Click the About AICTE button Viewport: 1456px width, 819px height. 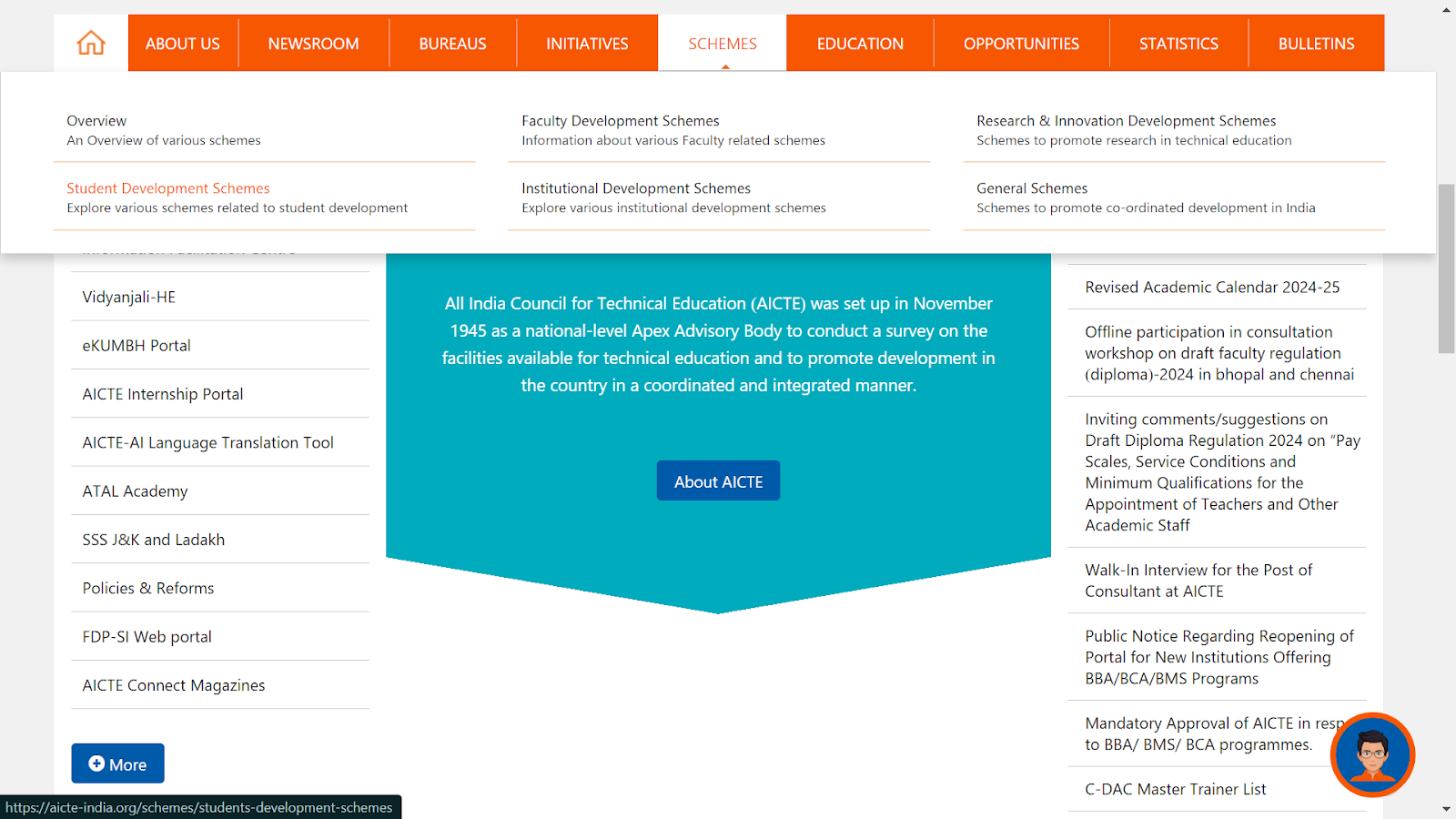[x=718, y=480]
